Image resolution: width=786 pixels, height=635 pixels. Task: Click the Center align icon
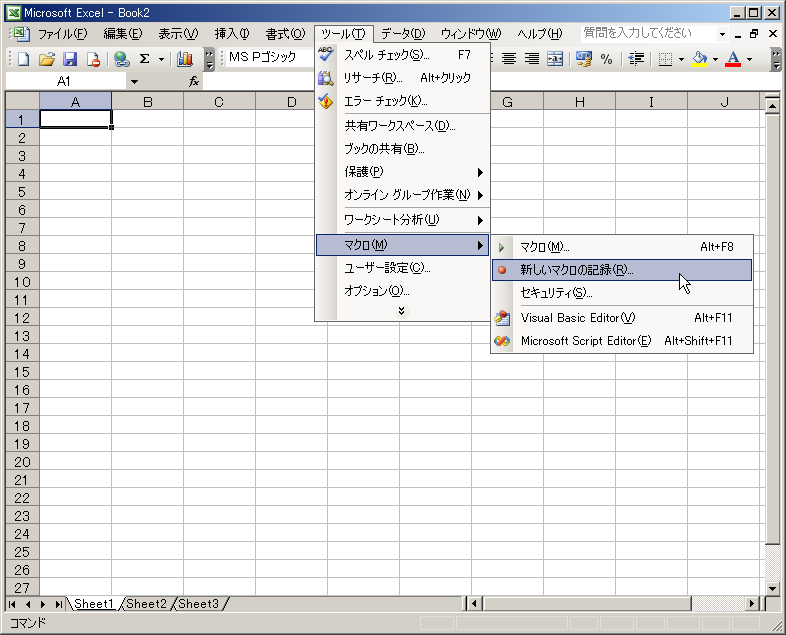[509, 59]
